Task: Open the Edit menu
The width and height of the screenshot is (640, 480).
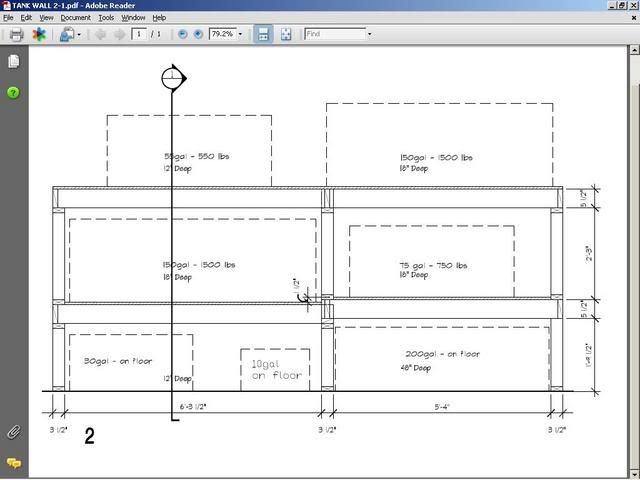Action: [26, 18]
